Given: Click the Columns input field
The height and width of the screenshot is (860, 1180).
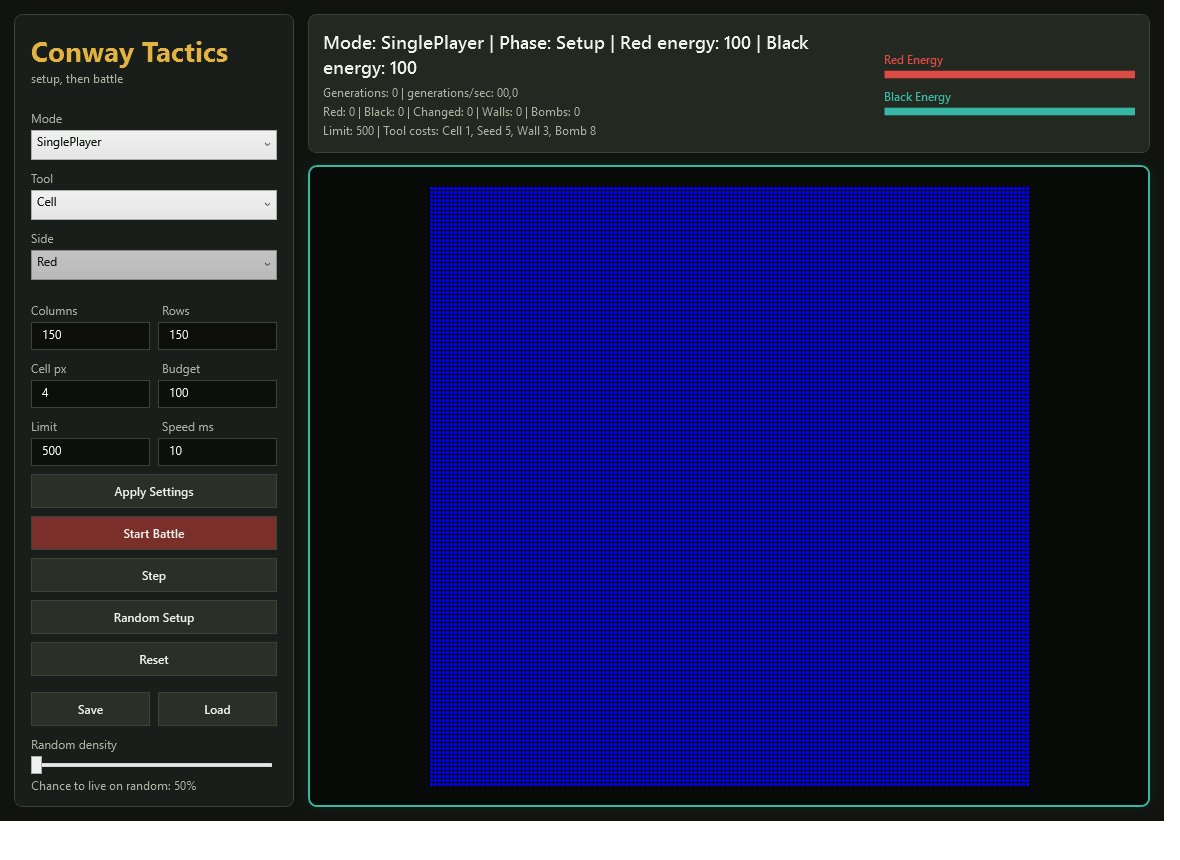Looking at the screenshot, I should [x=90, y=336].
